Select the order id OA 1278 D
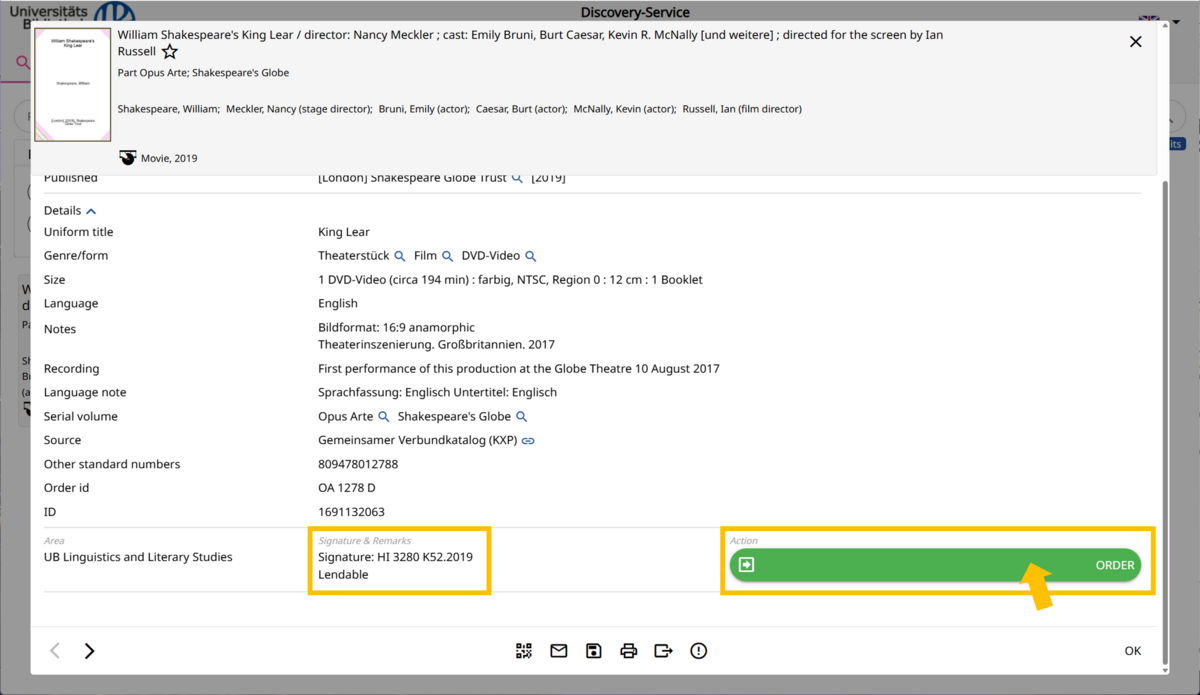 coord(347,488)
